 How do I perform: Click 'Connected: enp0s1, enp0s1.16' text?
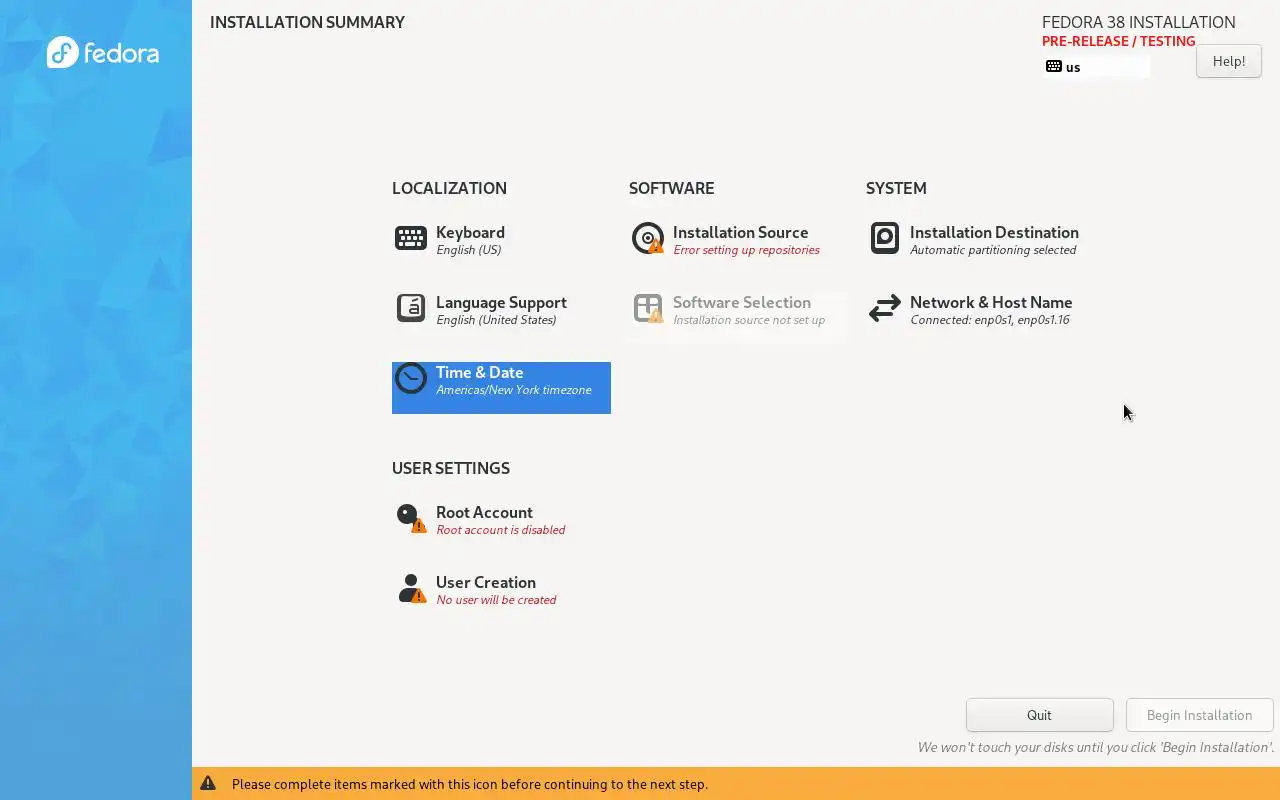coord(990,320)
